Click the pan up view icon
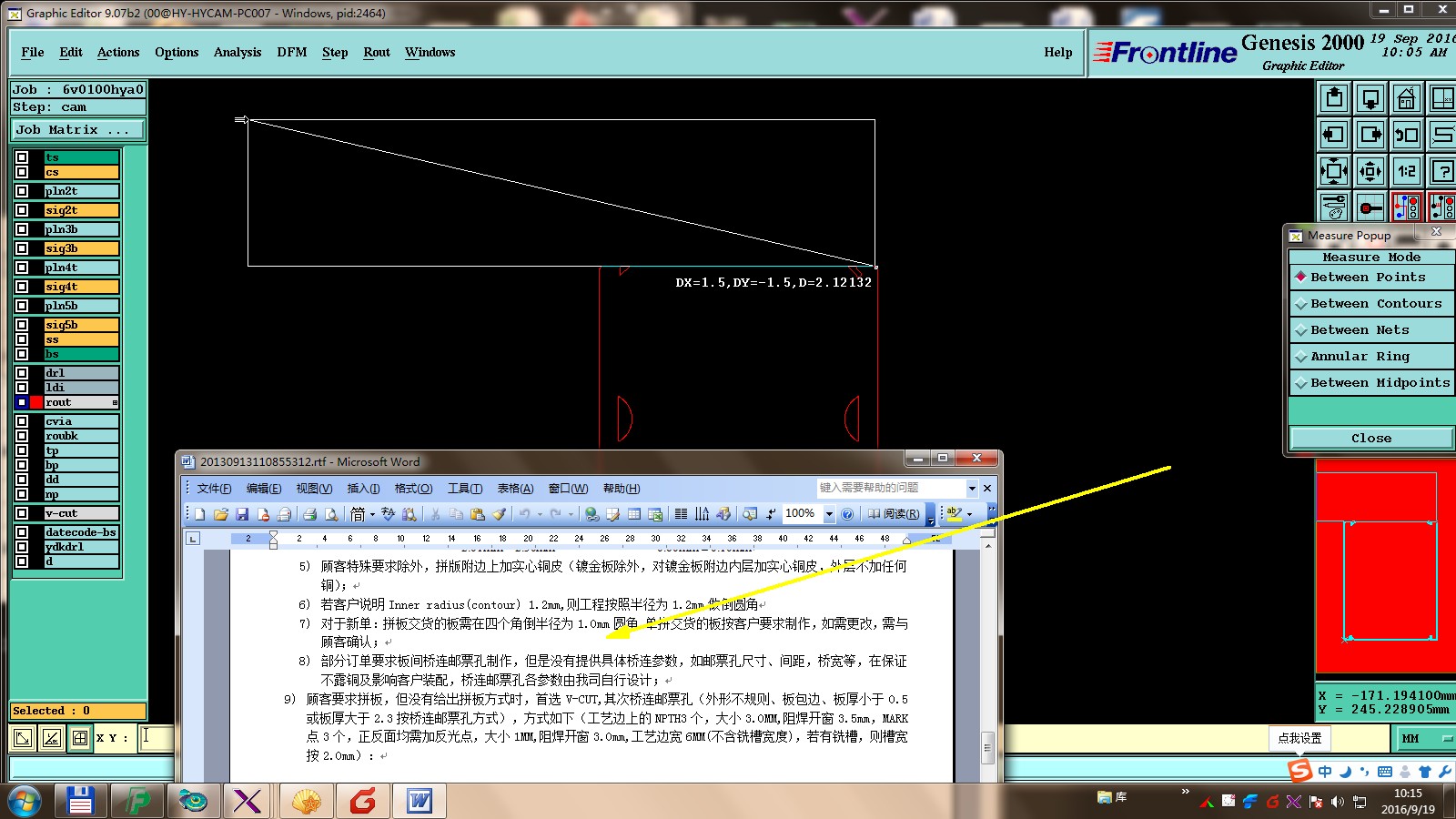This screenshot has height=819, width=1456. click(x=1334, y=98)
